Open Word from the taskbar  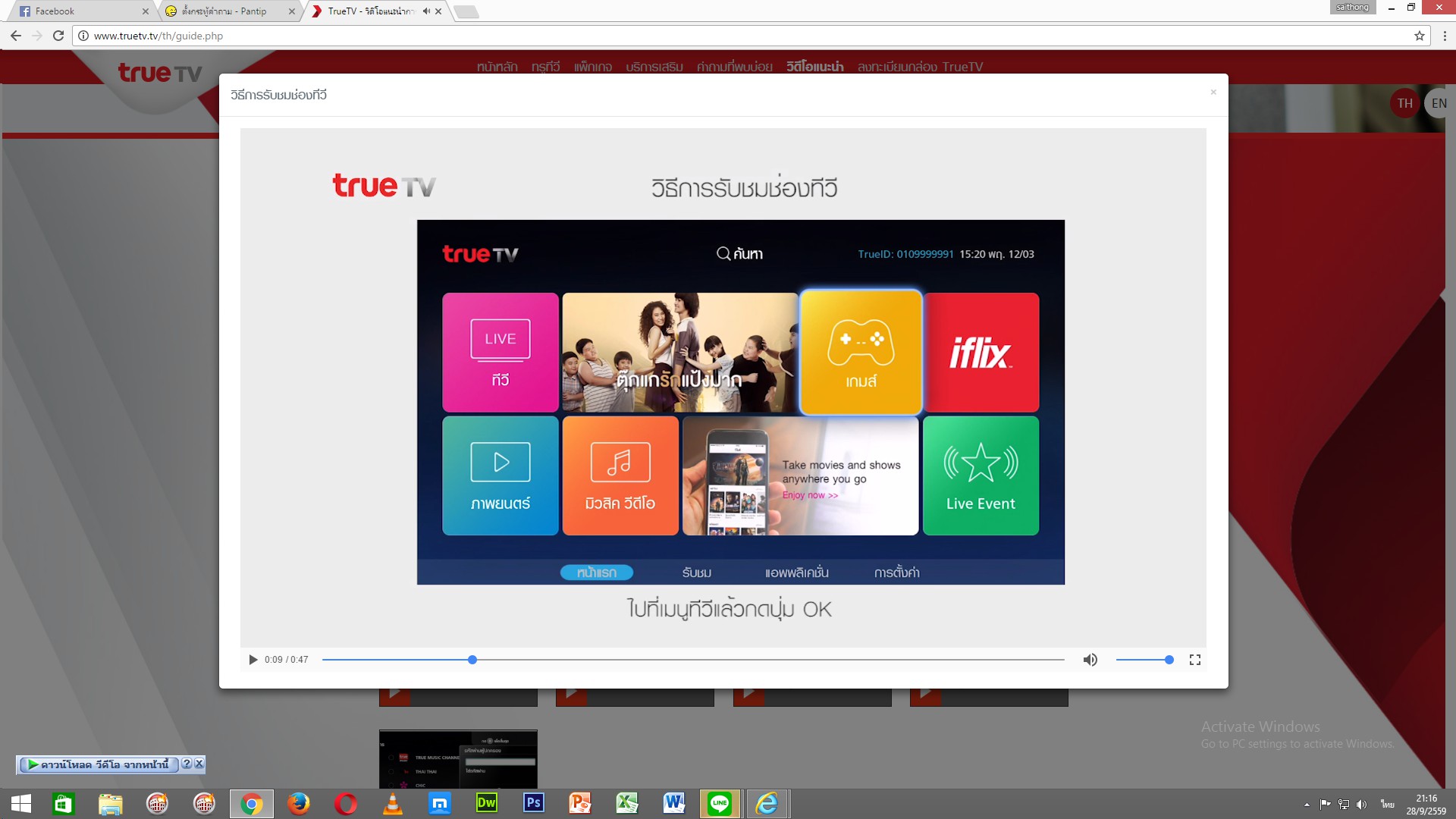click(x=674, y=804)
